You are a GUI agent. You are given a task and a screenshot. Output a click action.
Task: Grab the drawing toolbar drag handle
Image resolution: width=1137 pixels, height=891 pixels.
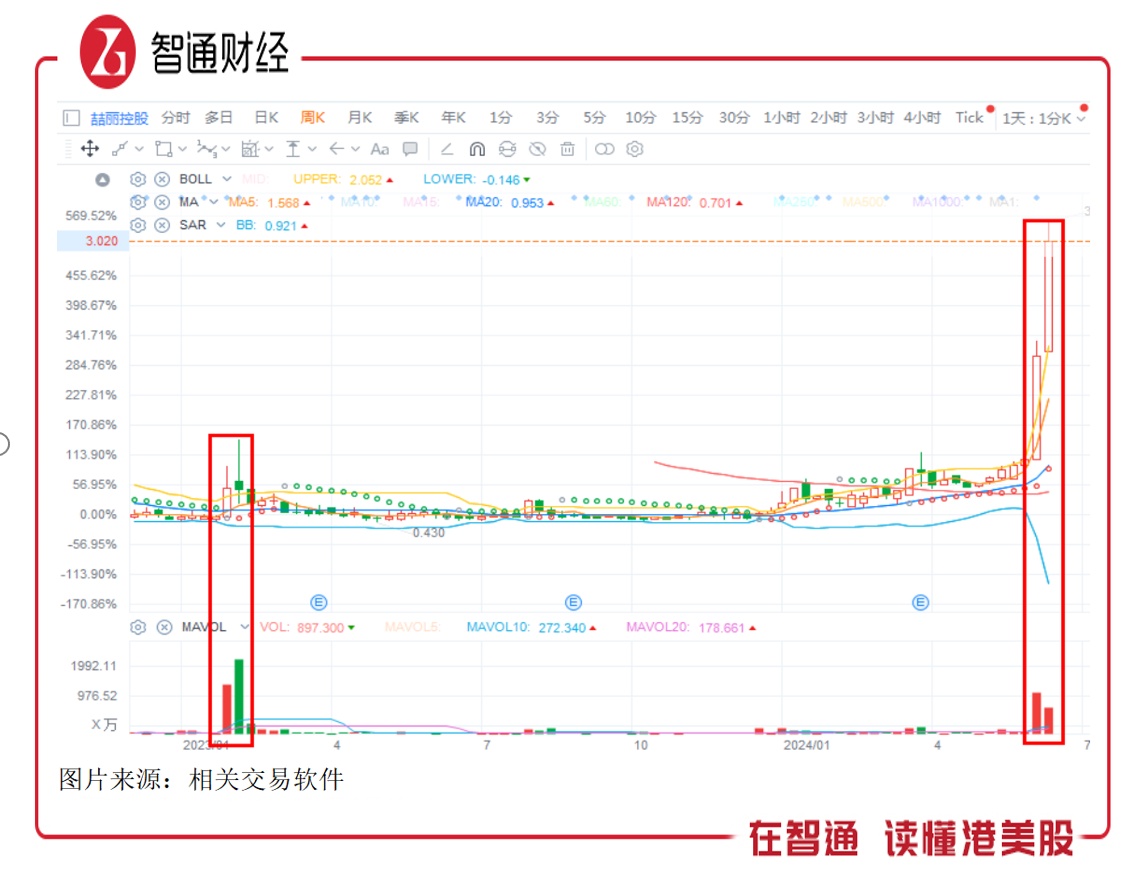(68, 149)
